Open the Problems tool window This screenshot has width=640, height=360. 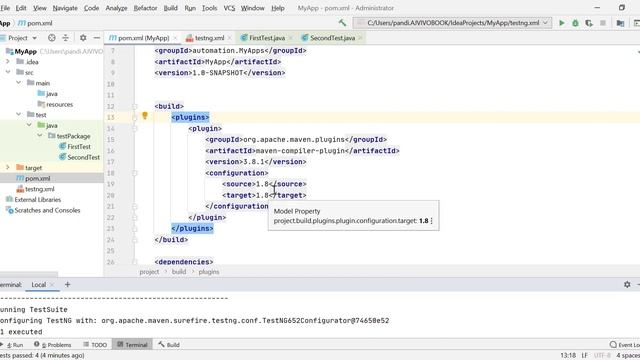(52, 344)
